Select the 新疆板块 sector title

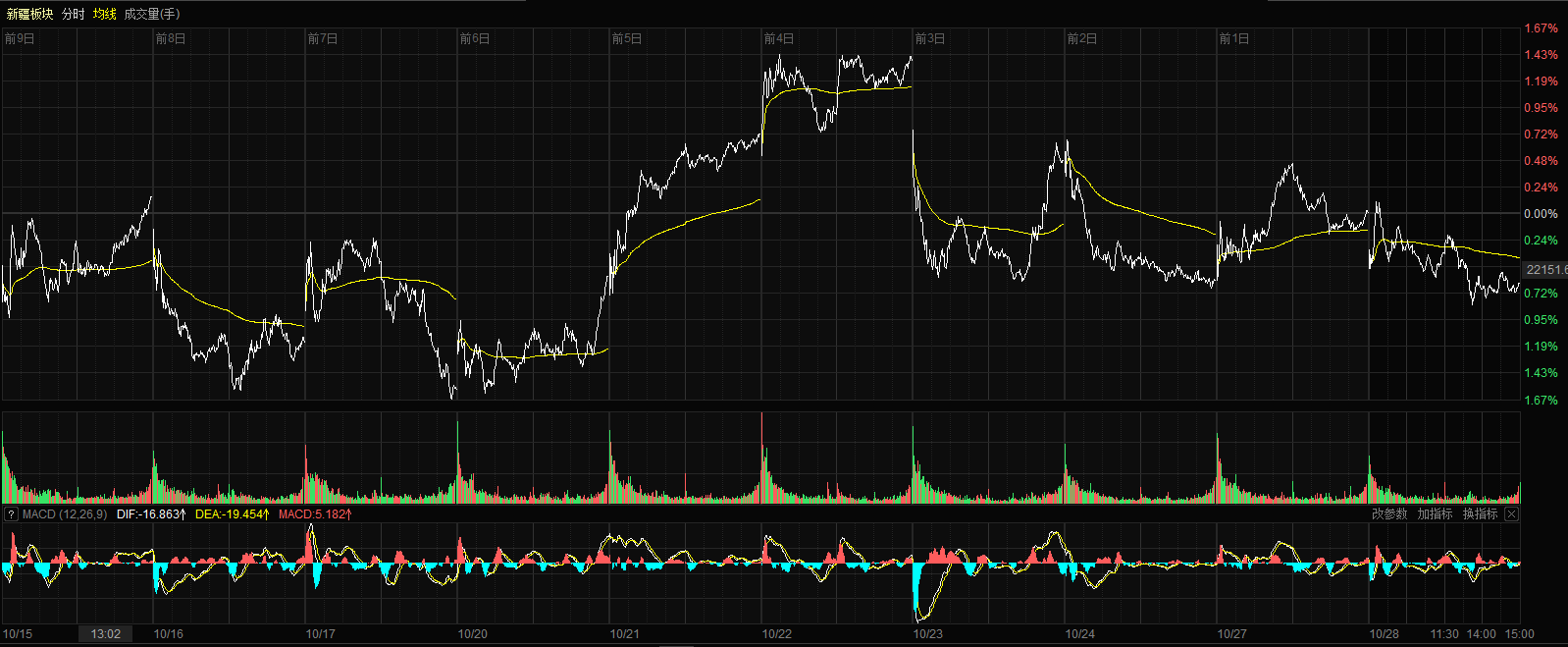(x=29, y=14)
